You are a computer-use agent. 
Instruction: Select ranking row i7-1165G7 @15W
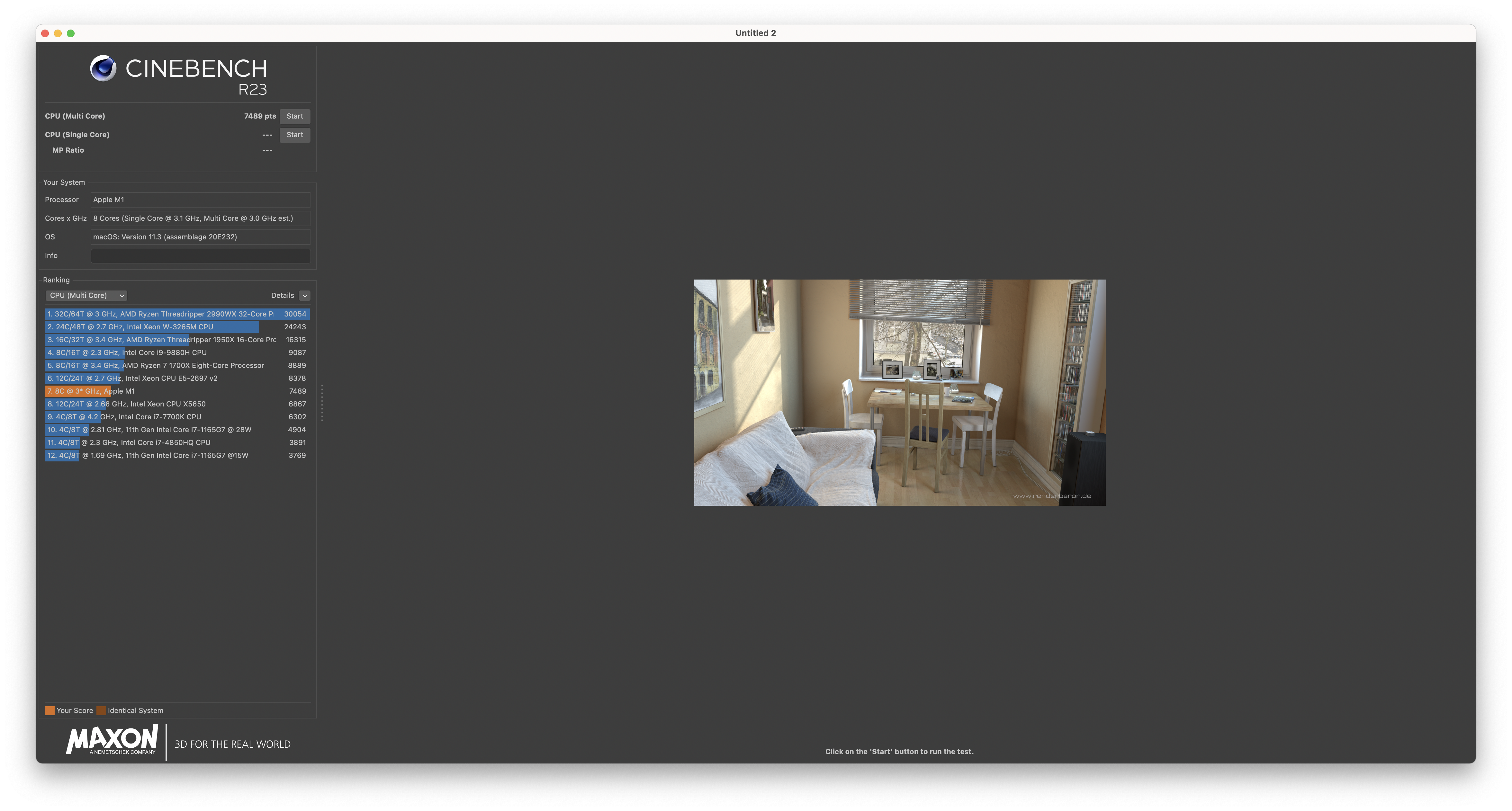(x=177, y=456)
